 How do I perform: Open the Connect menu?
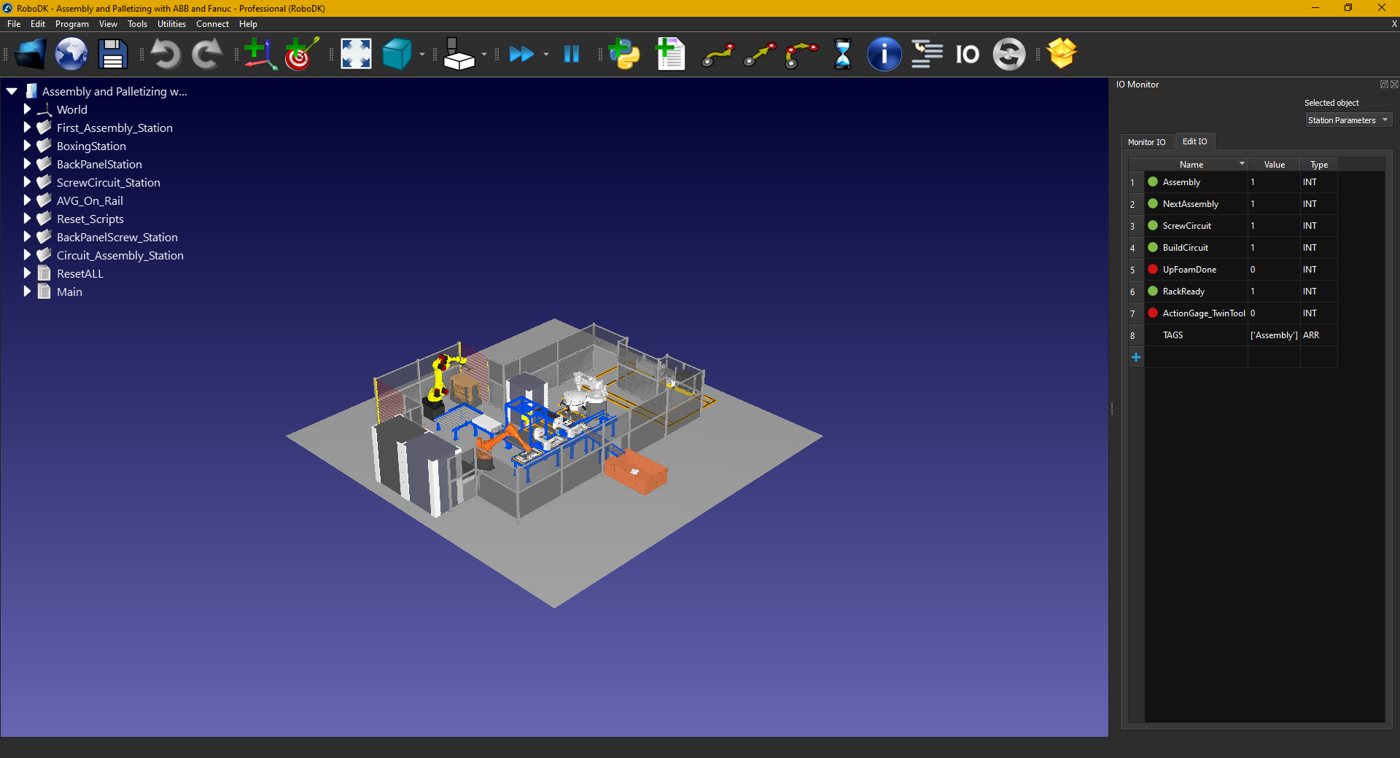pyautogui.click(x=212, y=24)
